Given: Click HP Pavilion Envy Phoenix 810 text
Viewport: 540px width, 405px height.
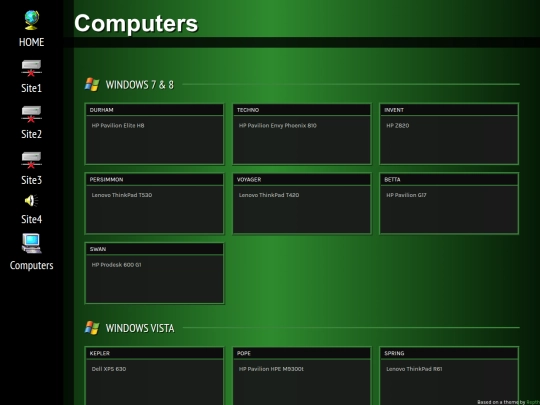Looking at the screenshot, I should click(278, 126).
